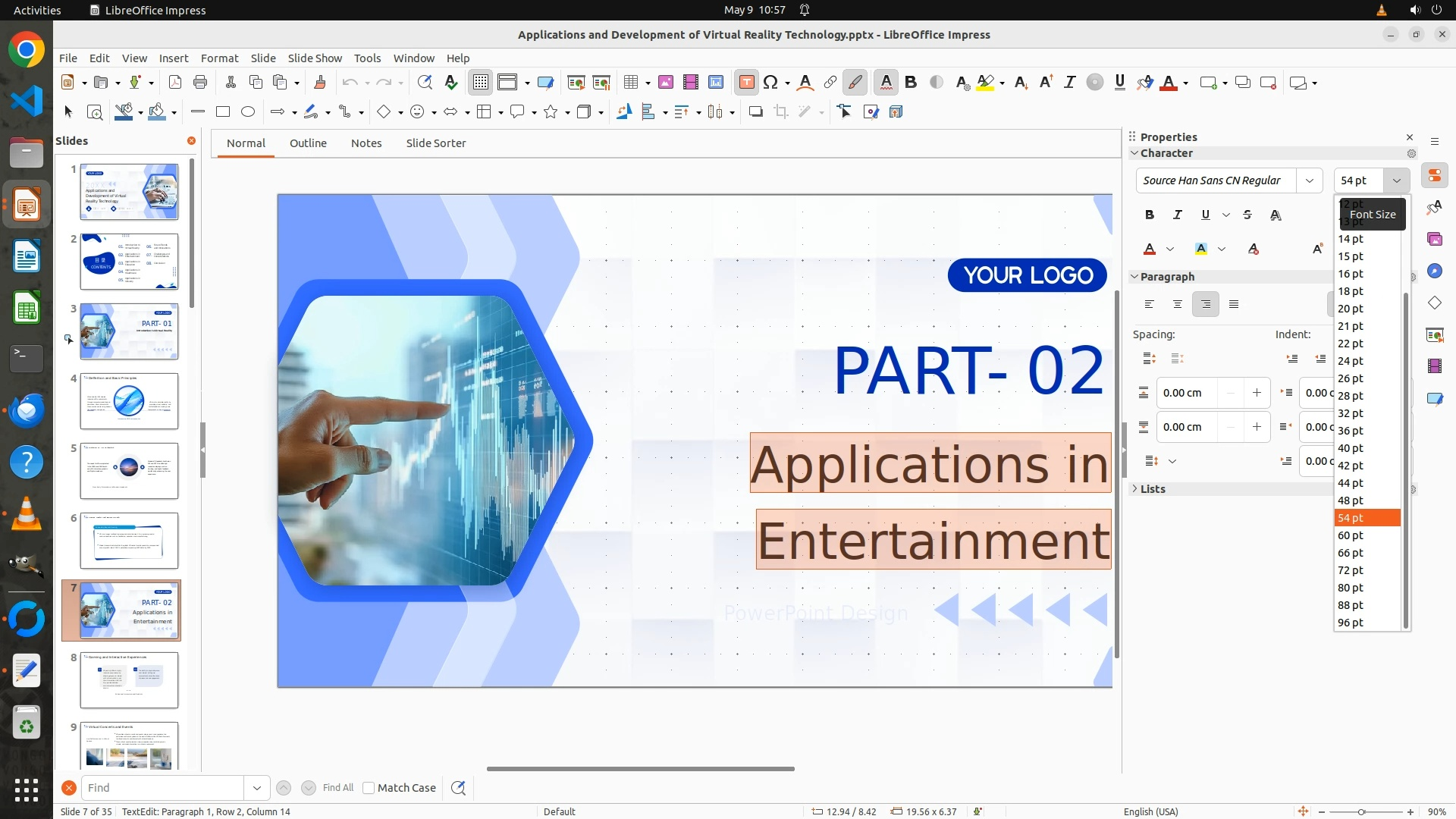Select the Rectangle drawing tool
This screenshot has width=1456, height=819.
pos(223,112)
